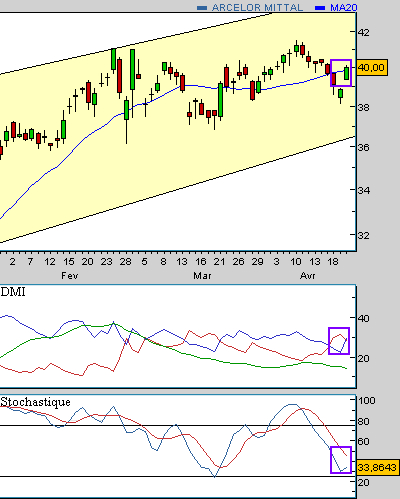The image size is (400, 499).
Task: Click the 40,00 current price label
Action: (372, 68)
